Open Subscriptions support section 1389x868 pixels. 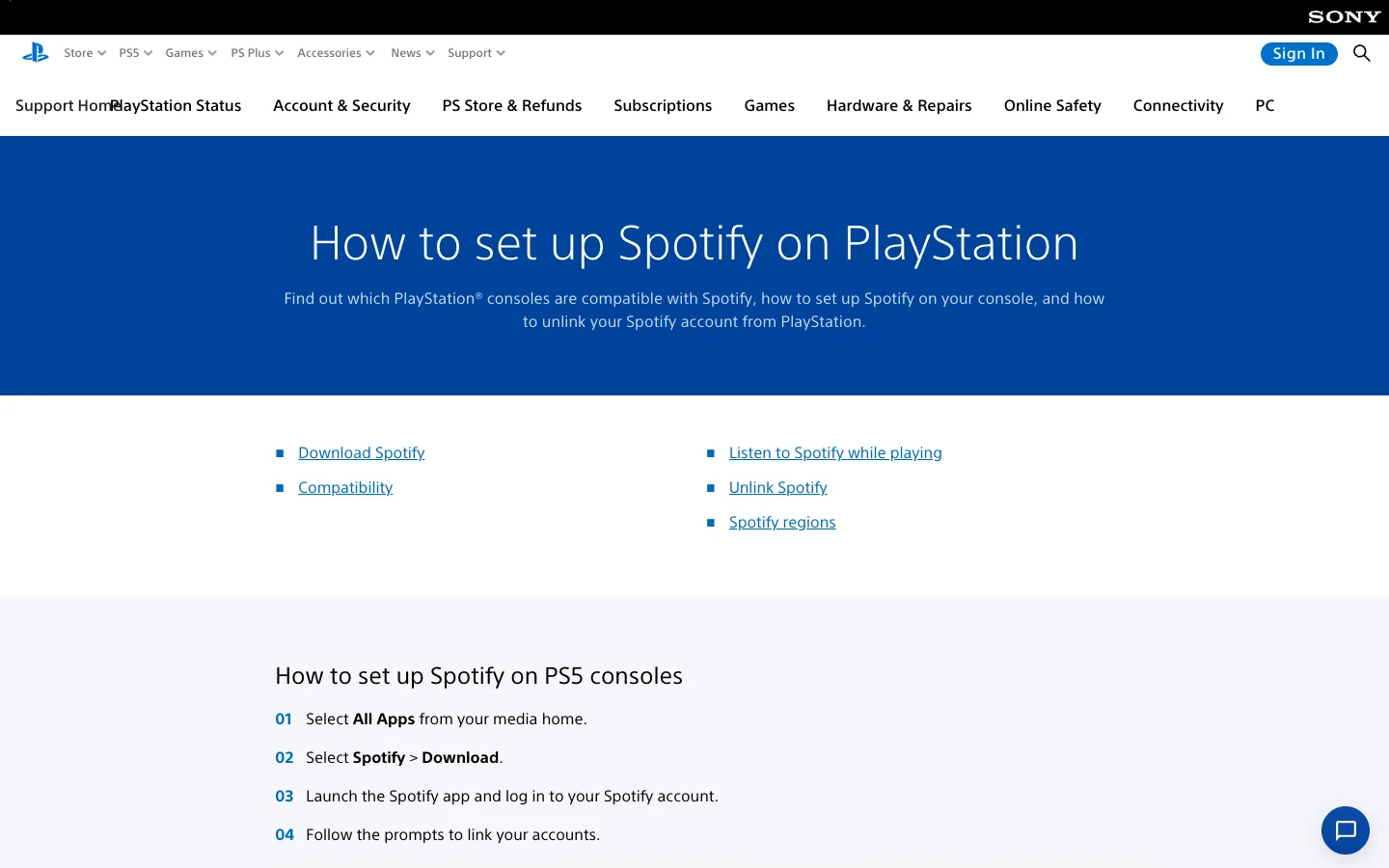pyautogui.click(x=663, y=106)
